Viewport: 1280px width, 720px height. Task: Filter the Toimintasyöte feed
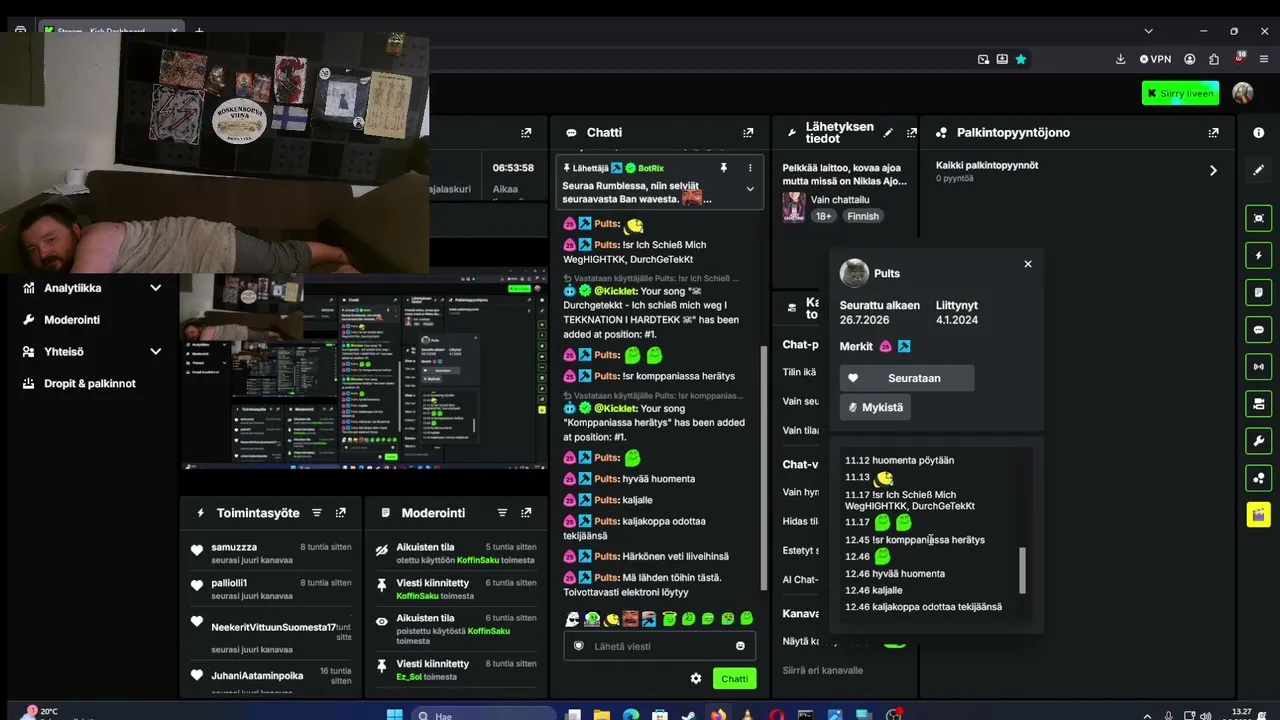point(317,513)
